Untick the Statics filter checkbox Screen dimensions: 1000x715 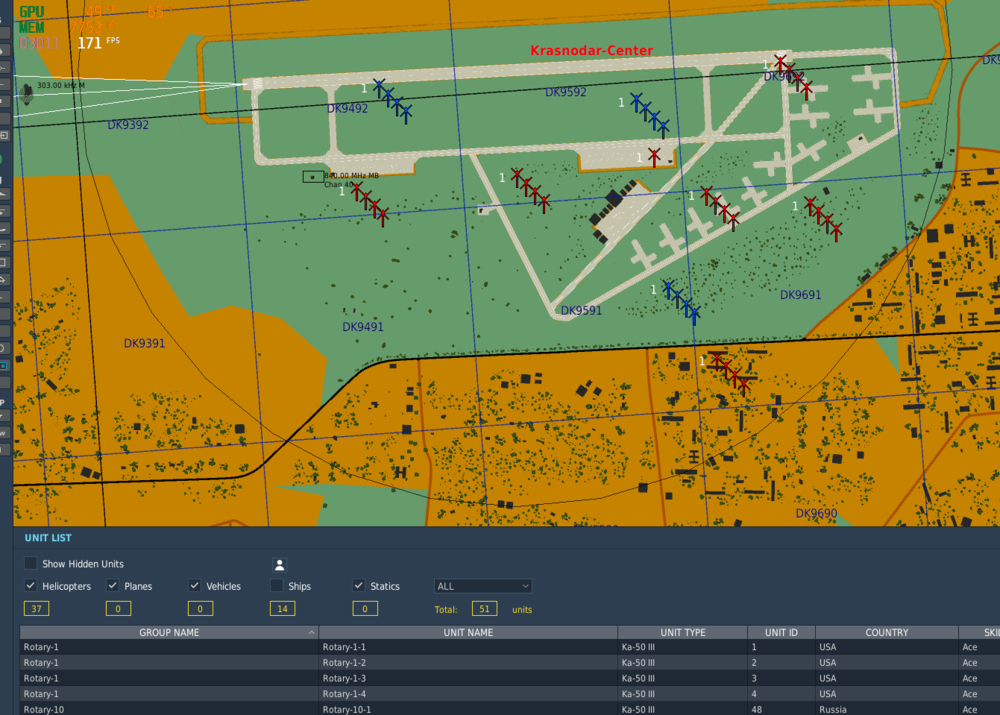point(358,586)
